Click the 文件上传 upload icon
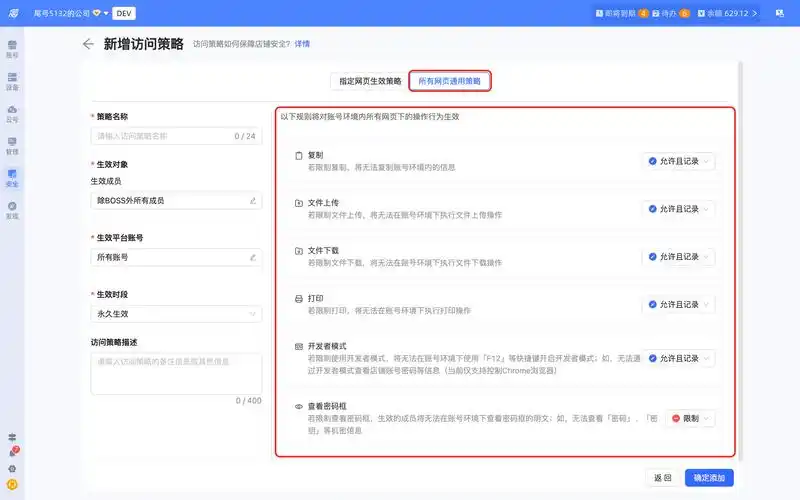The height and width of the screenshot is (500, 800). (x=299, y=203)
